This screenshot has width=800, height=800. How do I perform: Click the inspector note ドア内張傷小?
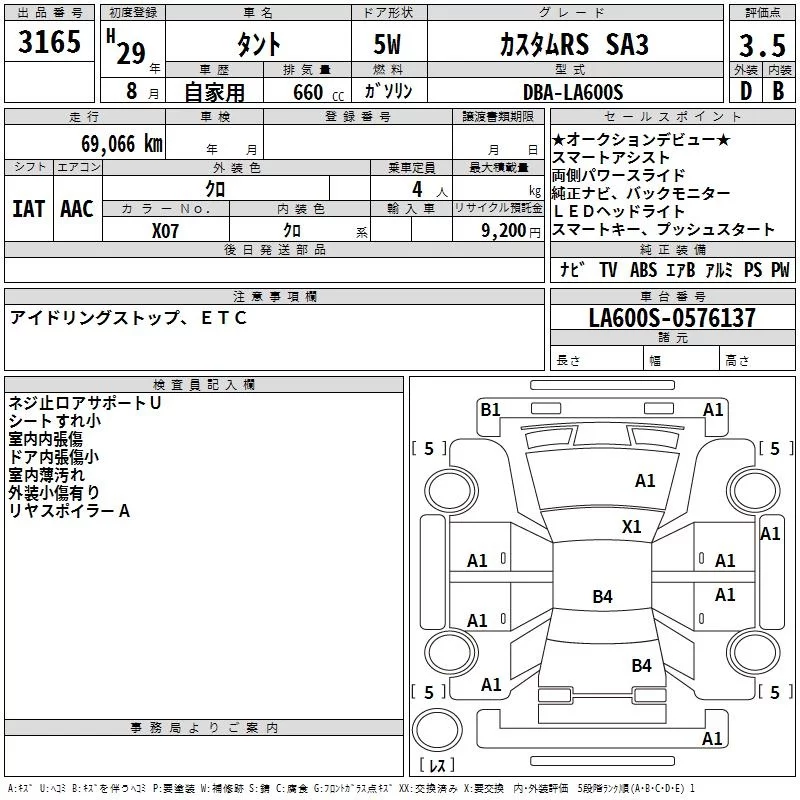coord(54,457)
